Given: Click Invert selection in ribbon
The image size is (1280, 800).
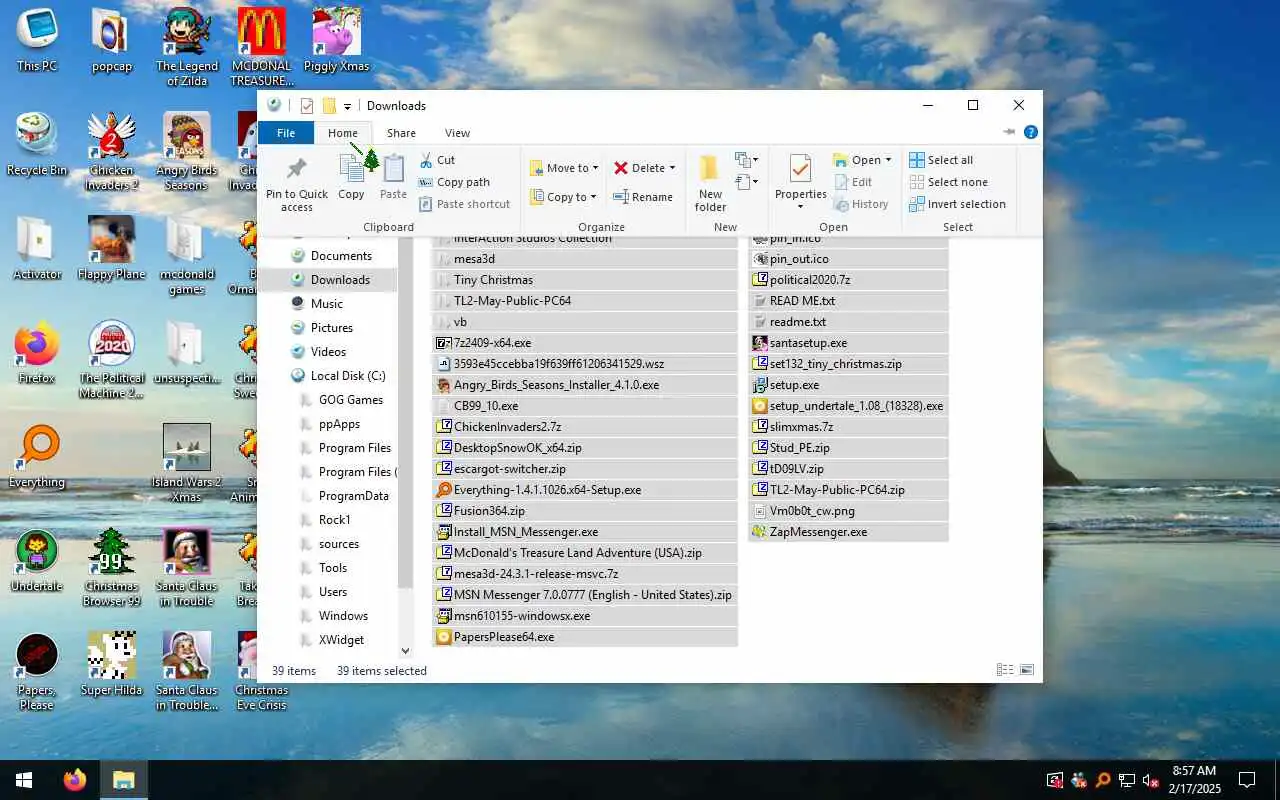Looking at the screenshot, I should point(957,204).
